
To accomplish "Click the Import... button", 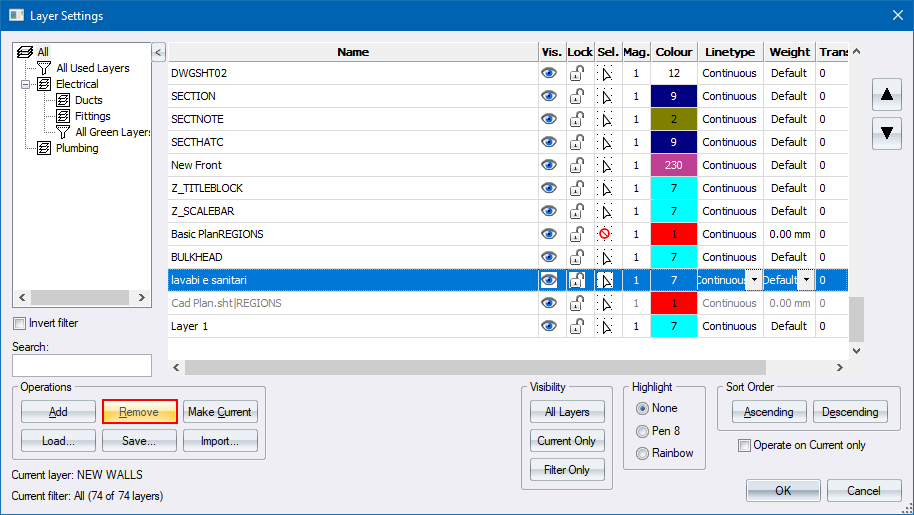I will point(220,441).
